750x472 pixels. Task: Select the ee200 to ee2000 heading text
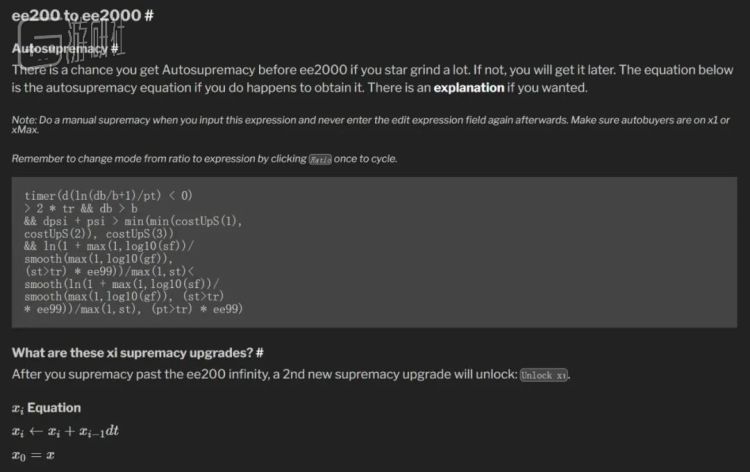click(x=73, y=17)
